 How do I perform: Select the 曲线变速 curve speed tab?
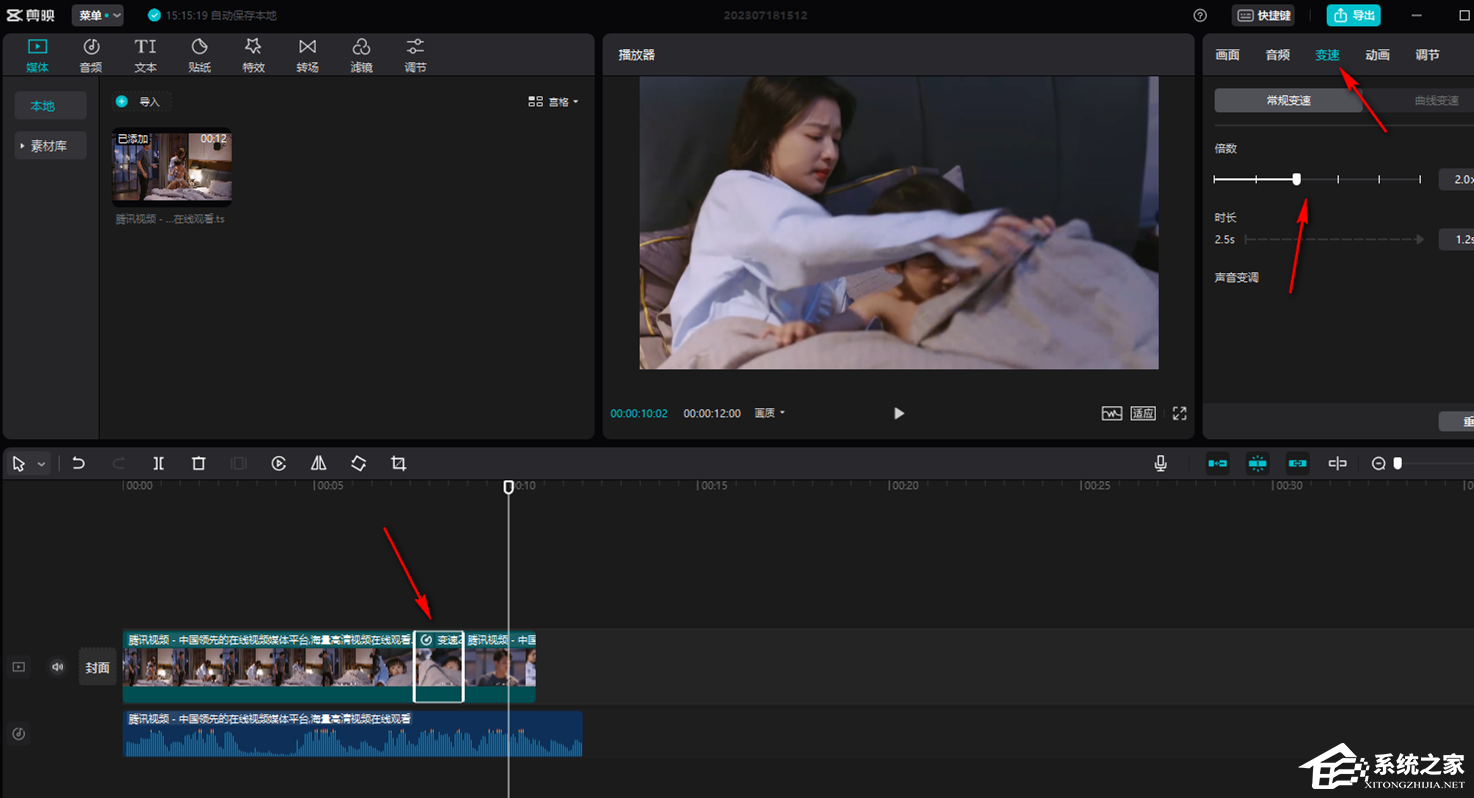point(1436,100)
